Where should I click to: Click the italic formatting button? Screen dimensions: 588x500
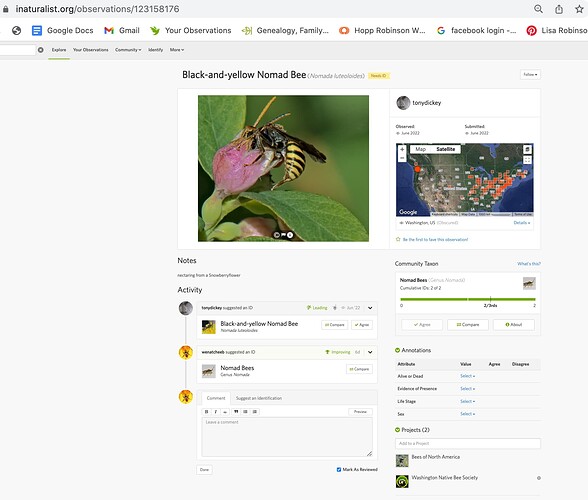pos(216,411)
